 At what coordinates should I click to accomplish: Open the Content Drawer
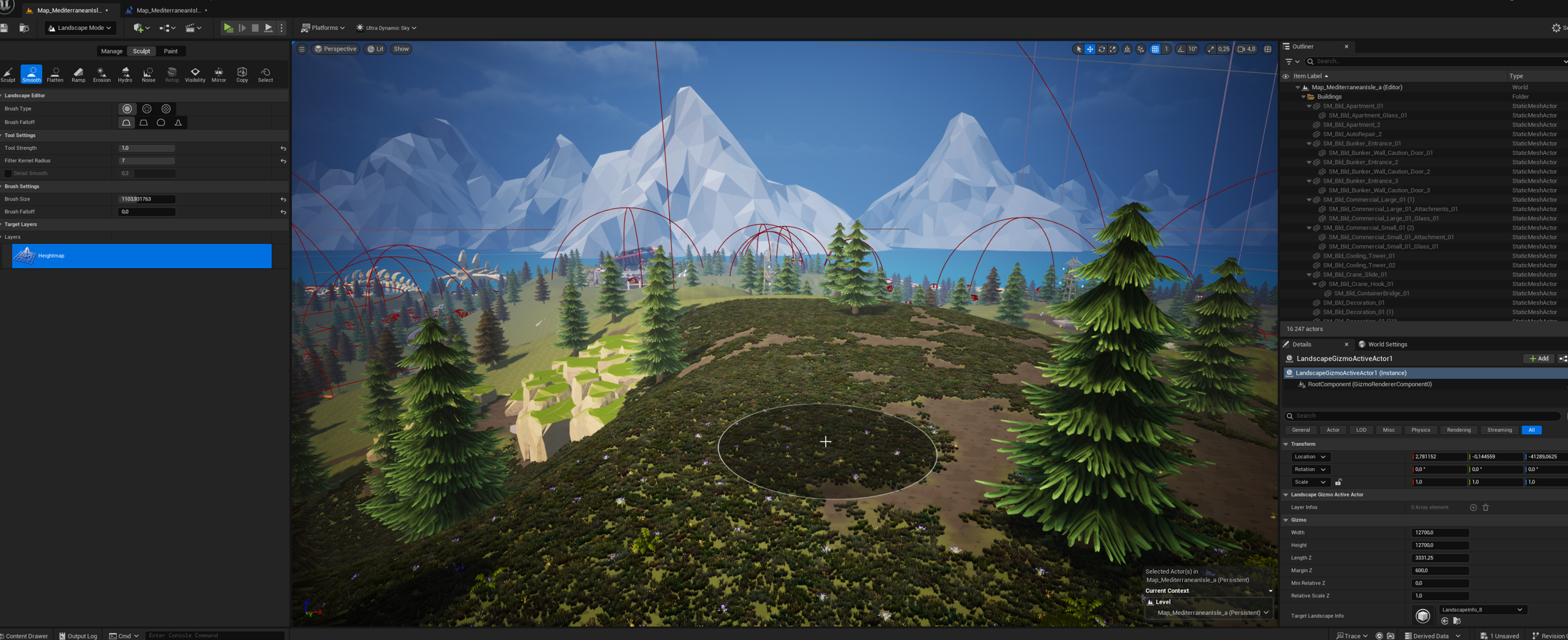(26, 635)
